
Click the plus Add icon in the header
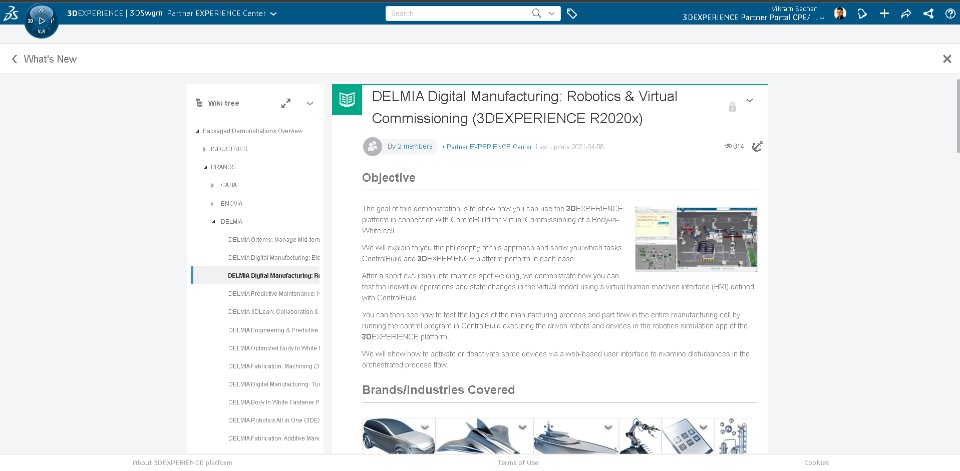pos(884,13)
